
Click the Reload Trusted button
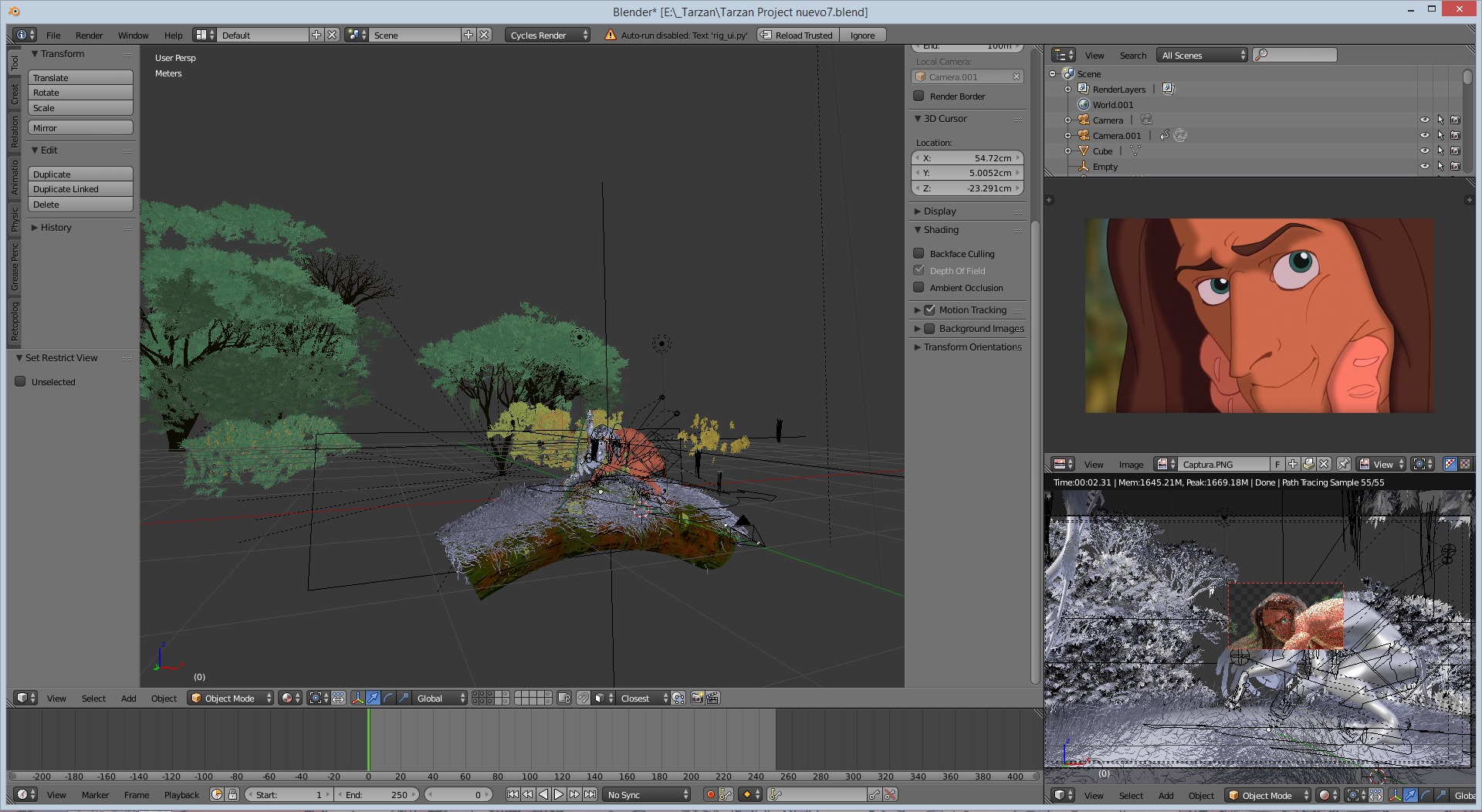(797, 35)
